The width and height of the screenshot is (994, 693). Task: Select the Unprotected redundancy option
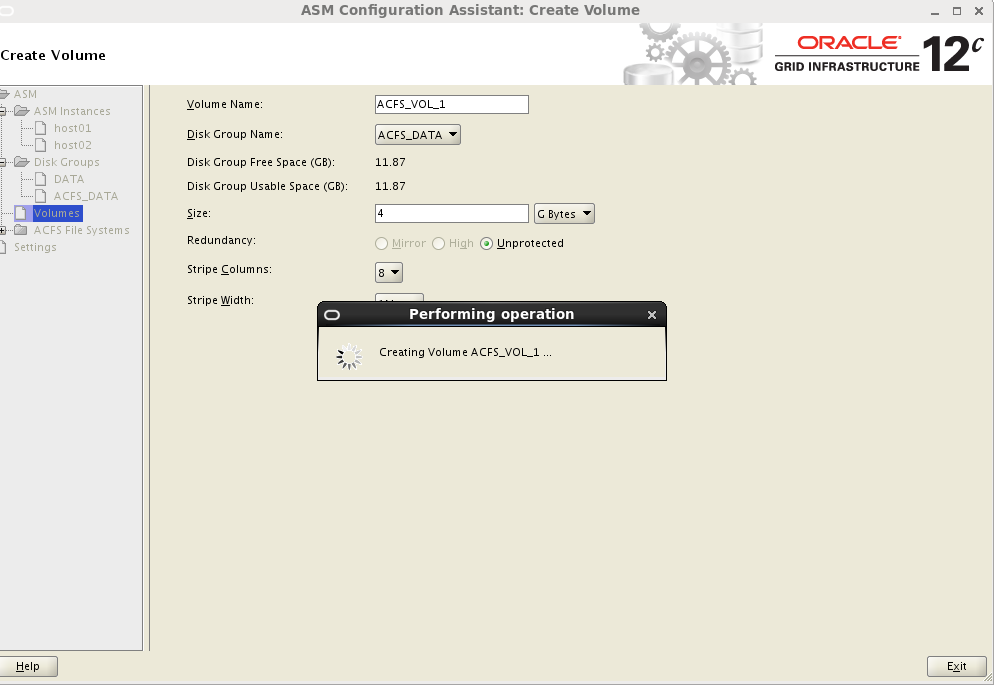click(486, 243)
